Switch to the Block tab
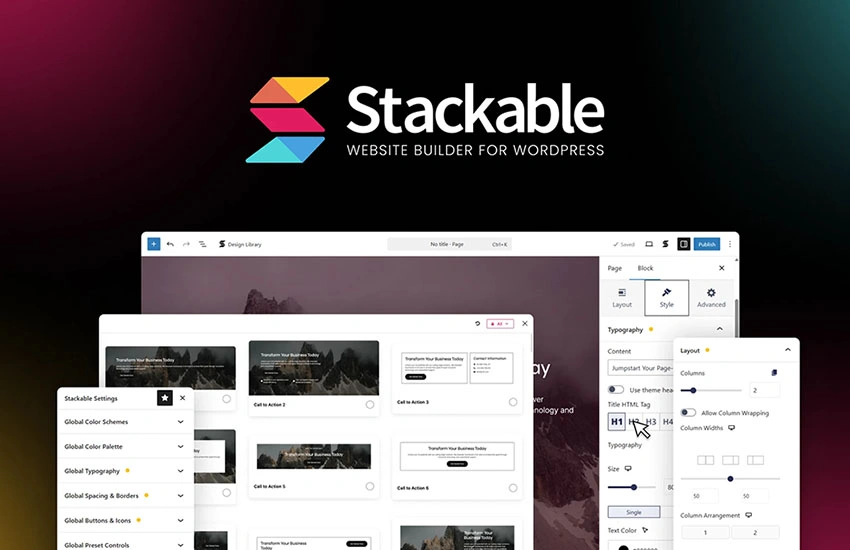The image size is (850, 550). (645, 268)
